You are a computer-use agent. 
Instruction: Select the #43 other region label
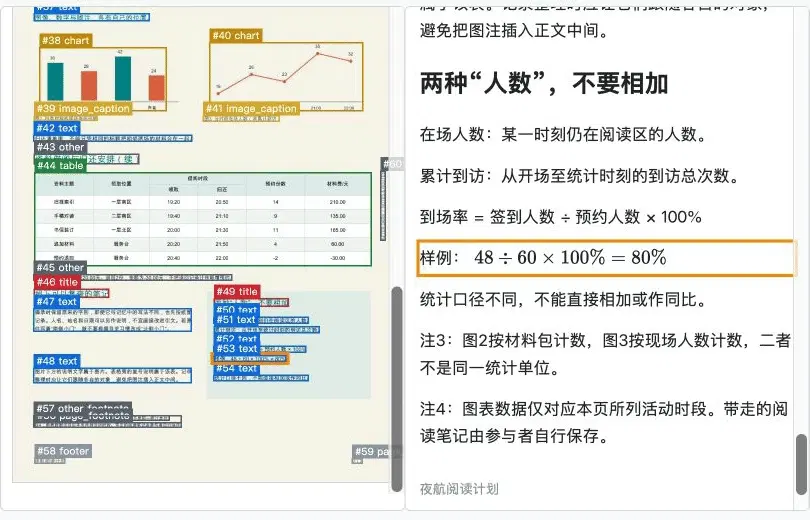coord(60,147)
